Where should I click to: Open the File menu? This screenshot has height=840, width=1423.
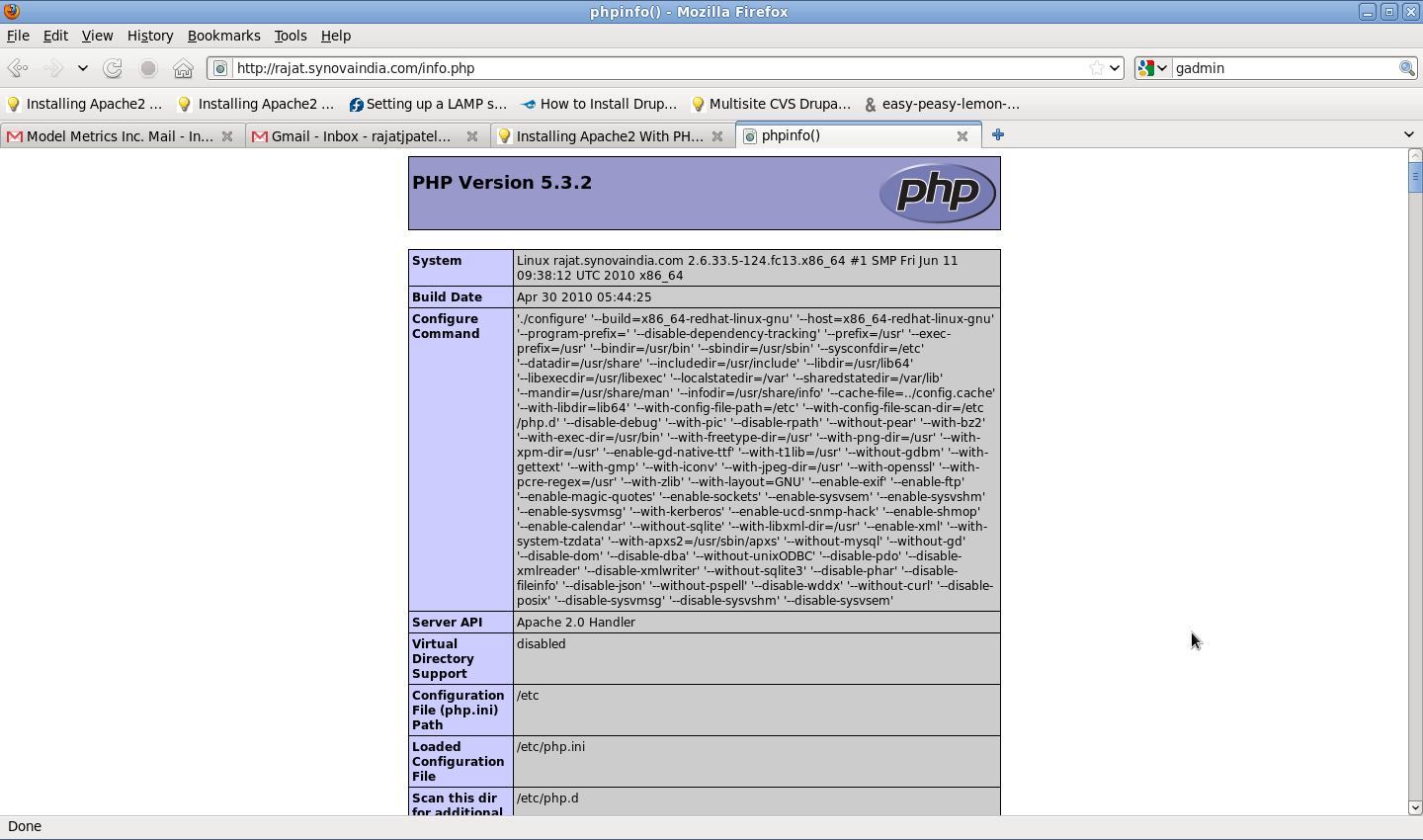tap(18, 36)
